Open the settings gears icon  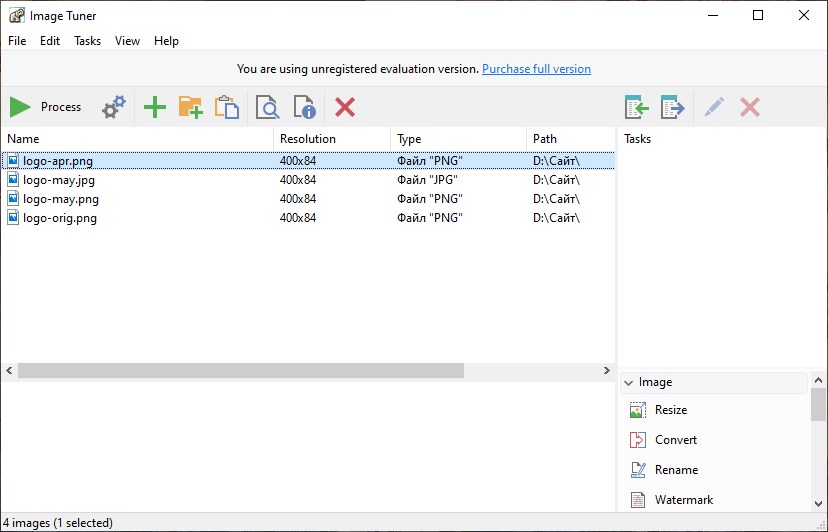[x=114, y=107]
